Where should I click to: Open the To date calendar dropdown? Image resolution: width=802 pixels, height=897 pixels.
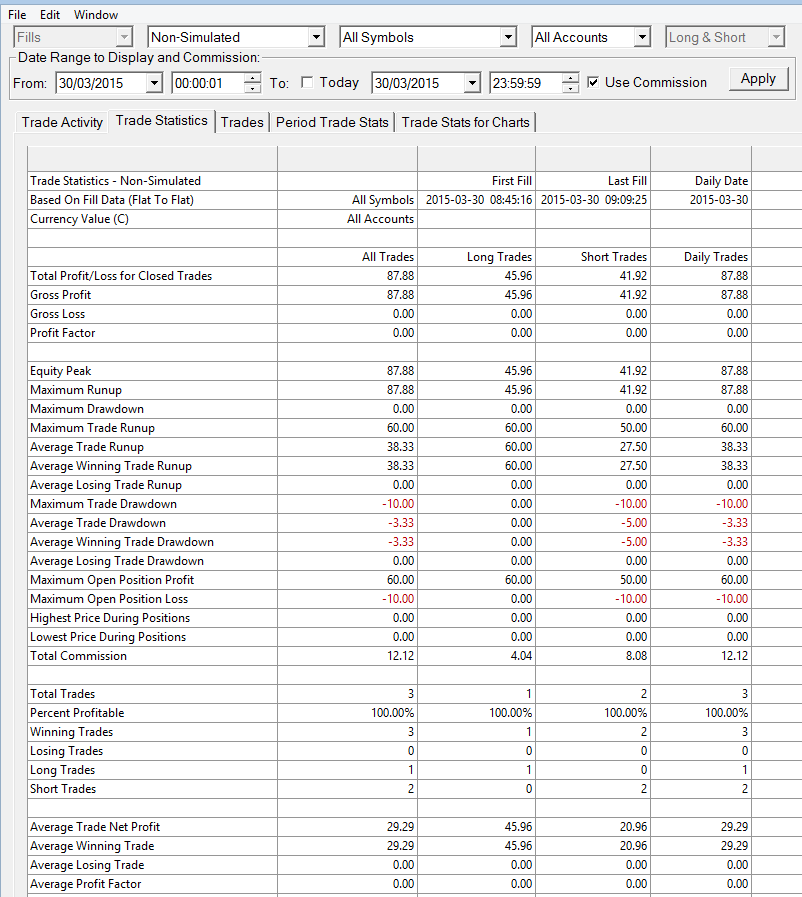472,83
